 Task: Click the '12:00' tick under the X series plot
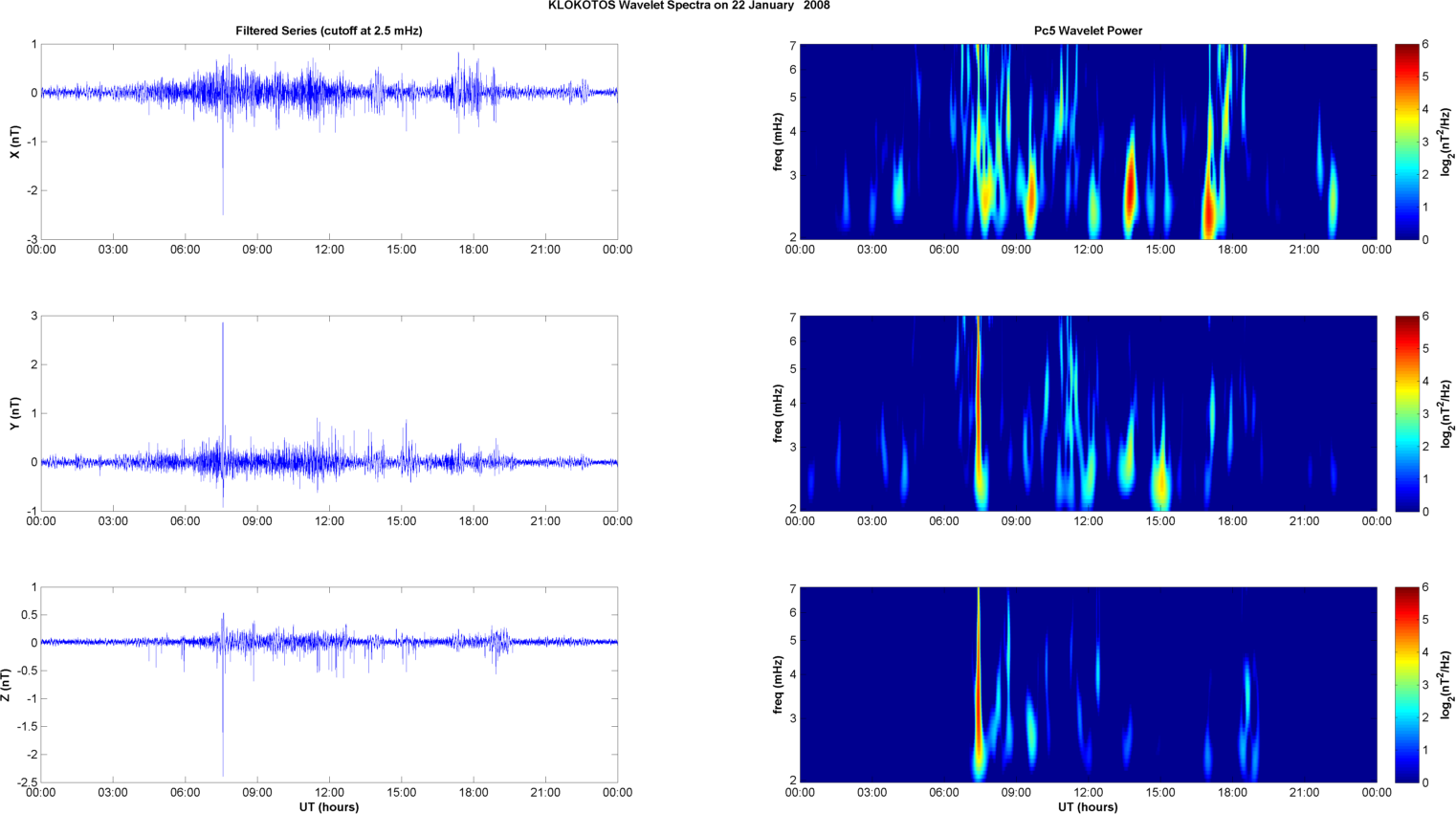[x=329, y=250]
